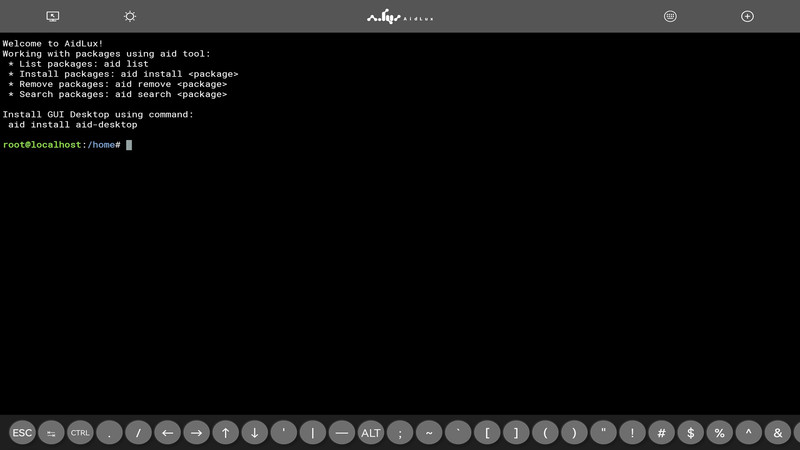Viewport: 800px width, 450px height.
Task: Click the 'aid search <package>' line
Action: point(118,94)
